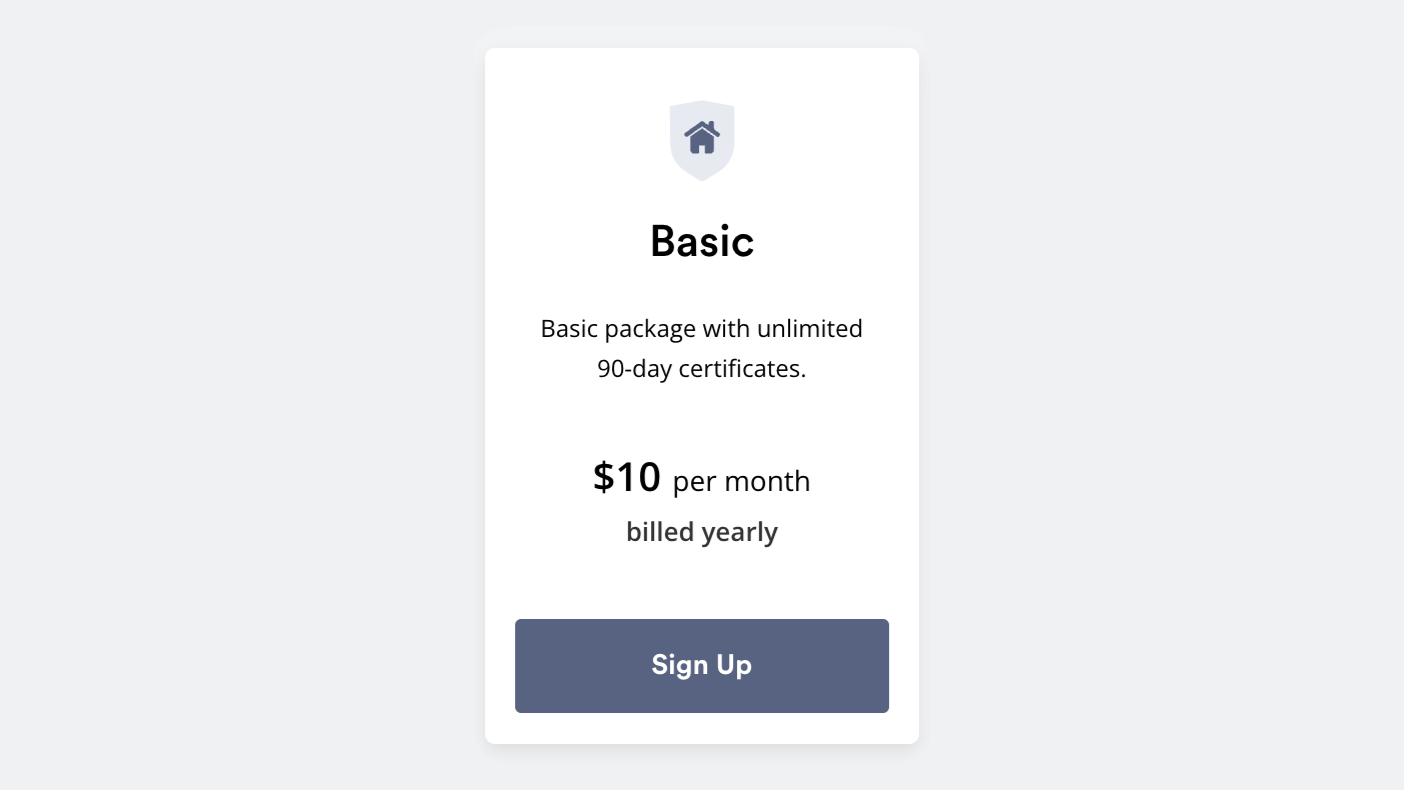Click the "Basic package with unlimited" line
The height and width of the screenshot is (790, 1404).
click(x=702, y=328)
